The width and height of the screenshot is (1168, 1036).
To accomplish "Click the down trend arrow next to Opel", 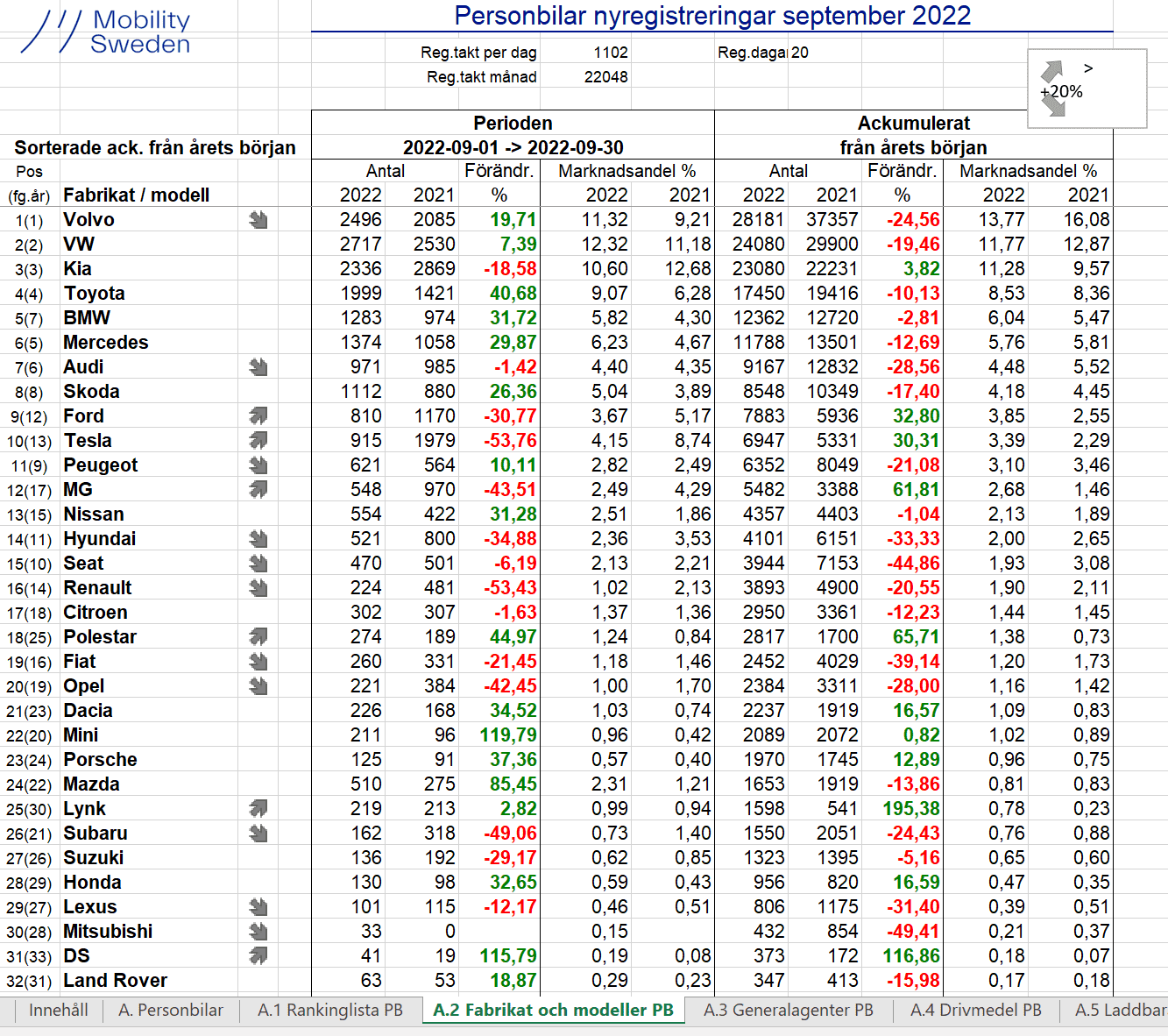I will tap(258, 686).
